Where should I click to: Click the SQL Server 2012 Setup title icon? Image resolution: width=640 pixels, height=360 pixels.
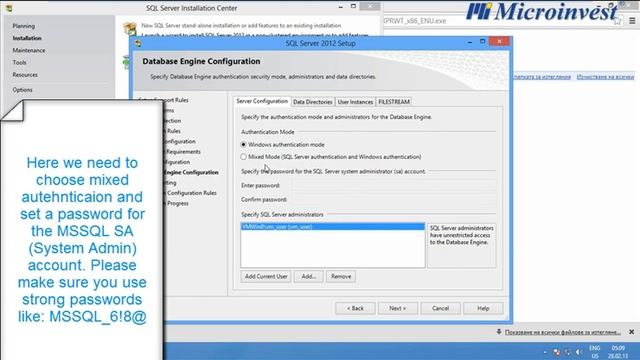[x=138, y=43]
